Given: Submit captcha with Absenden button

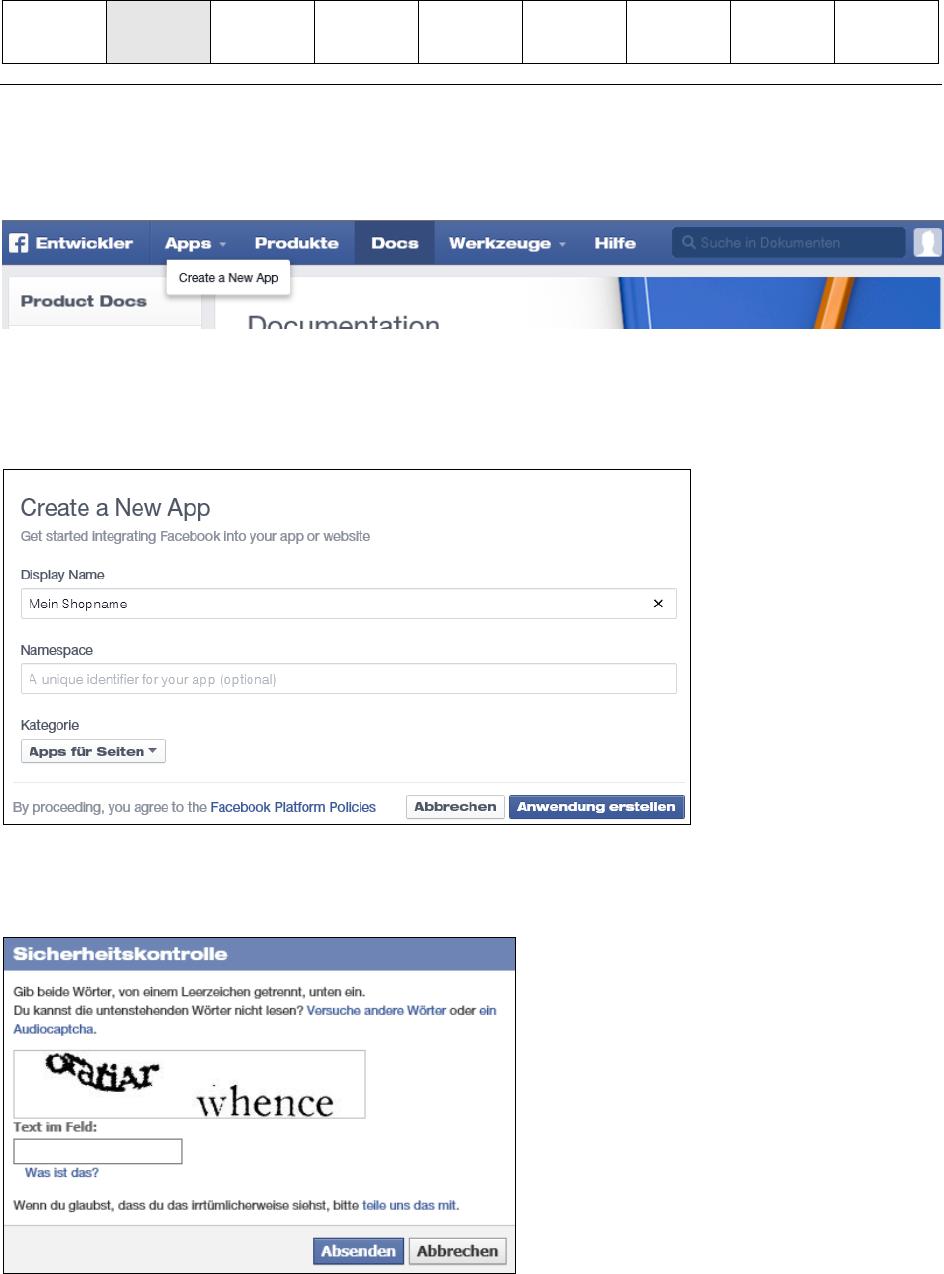Looking at the screenshot, I should (x=358, y=1251).
